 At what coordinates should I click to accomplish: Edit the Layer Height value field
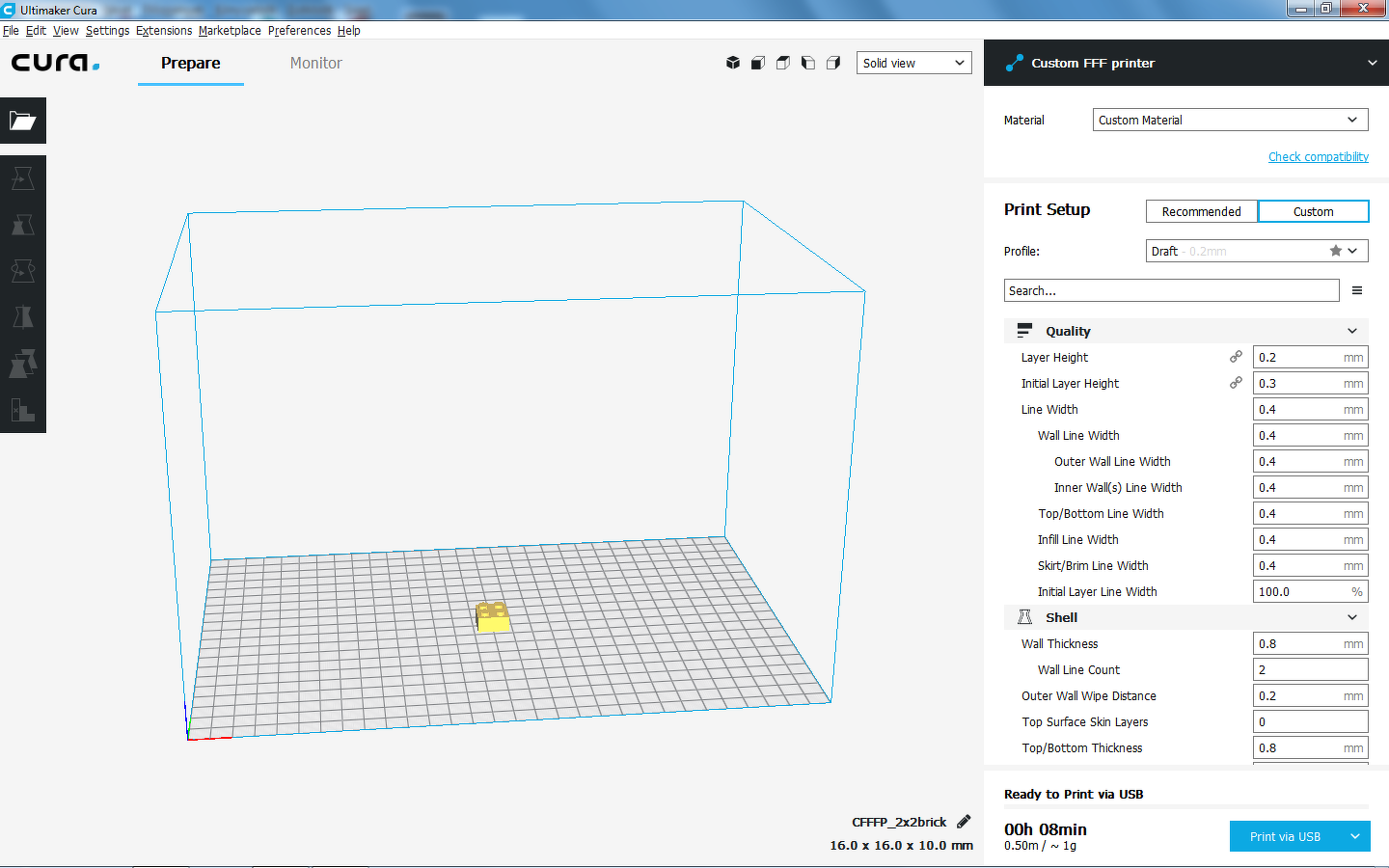[1310, 357]
